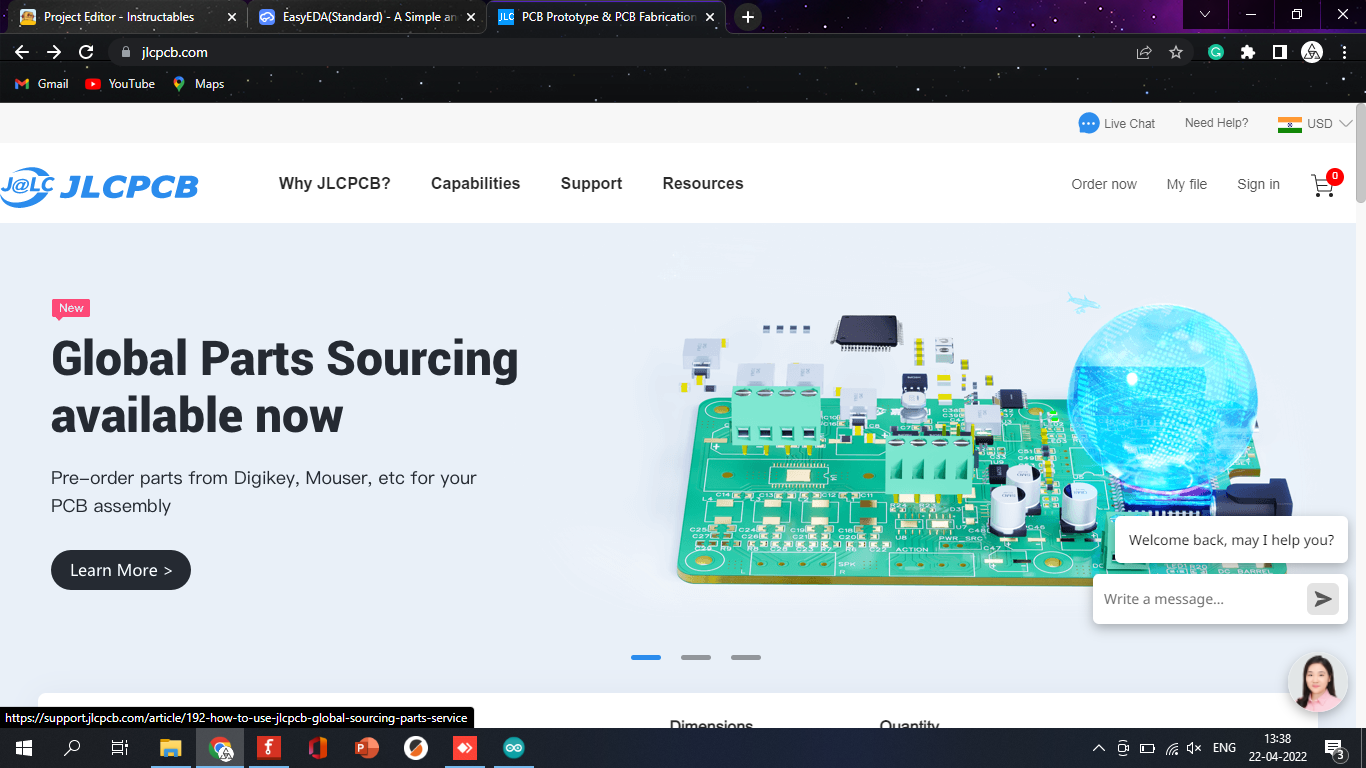This screenshot has width=1366, height=768.
Task: Click the Learn More button
Action: click(120, 570)
